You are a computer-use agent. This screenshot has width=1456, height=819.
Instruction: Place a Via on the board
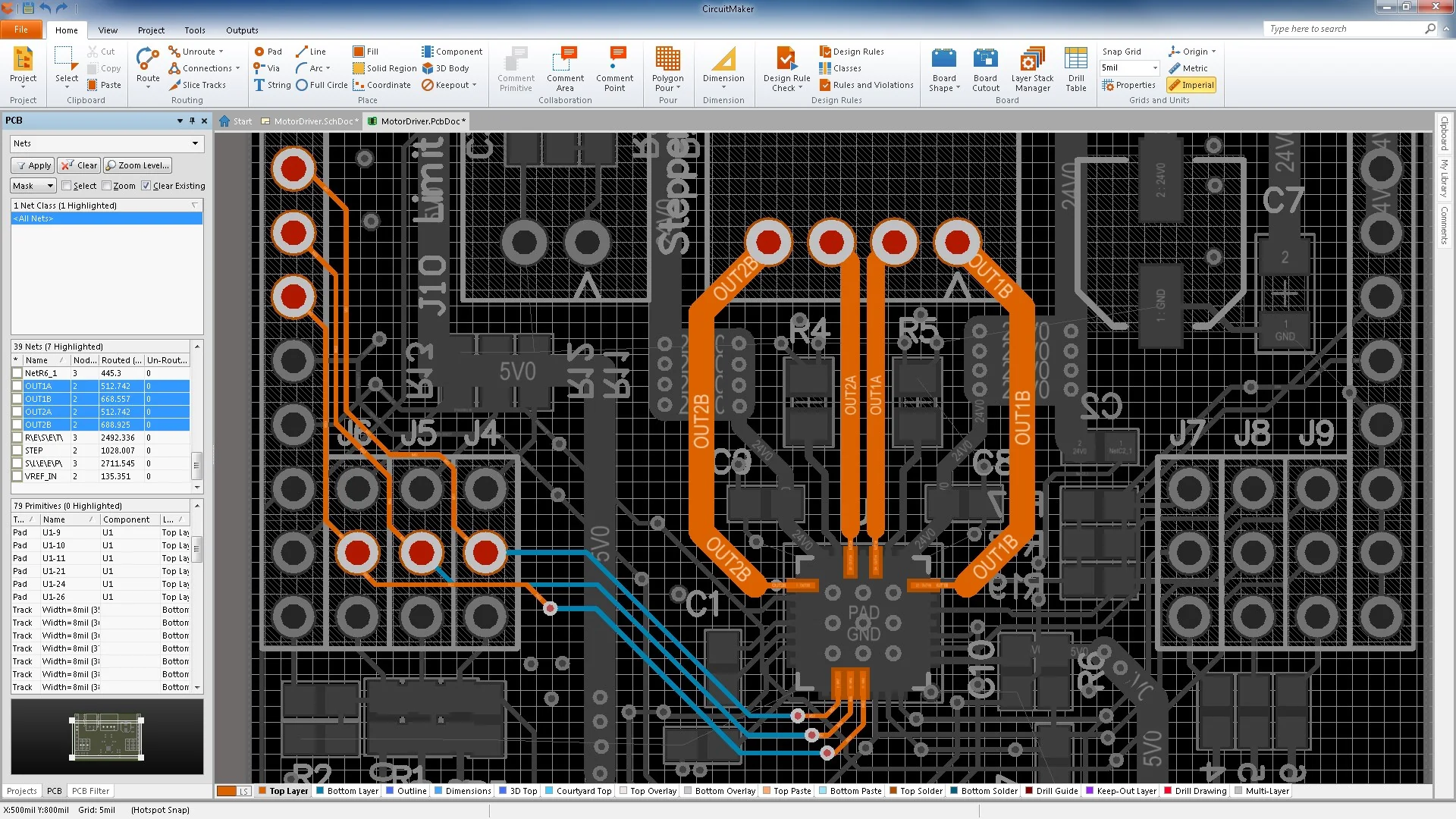[267, 68]
